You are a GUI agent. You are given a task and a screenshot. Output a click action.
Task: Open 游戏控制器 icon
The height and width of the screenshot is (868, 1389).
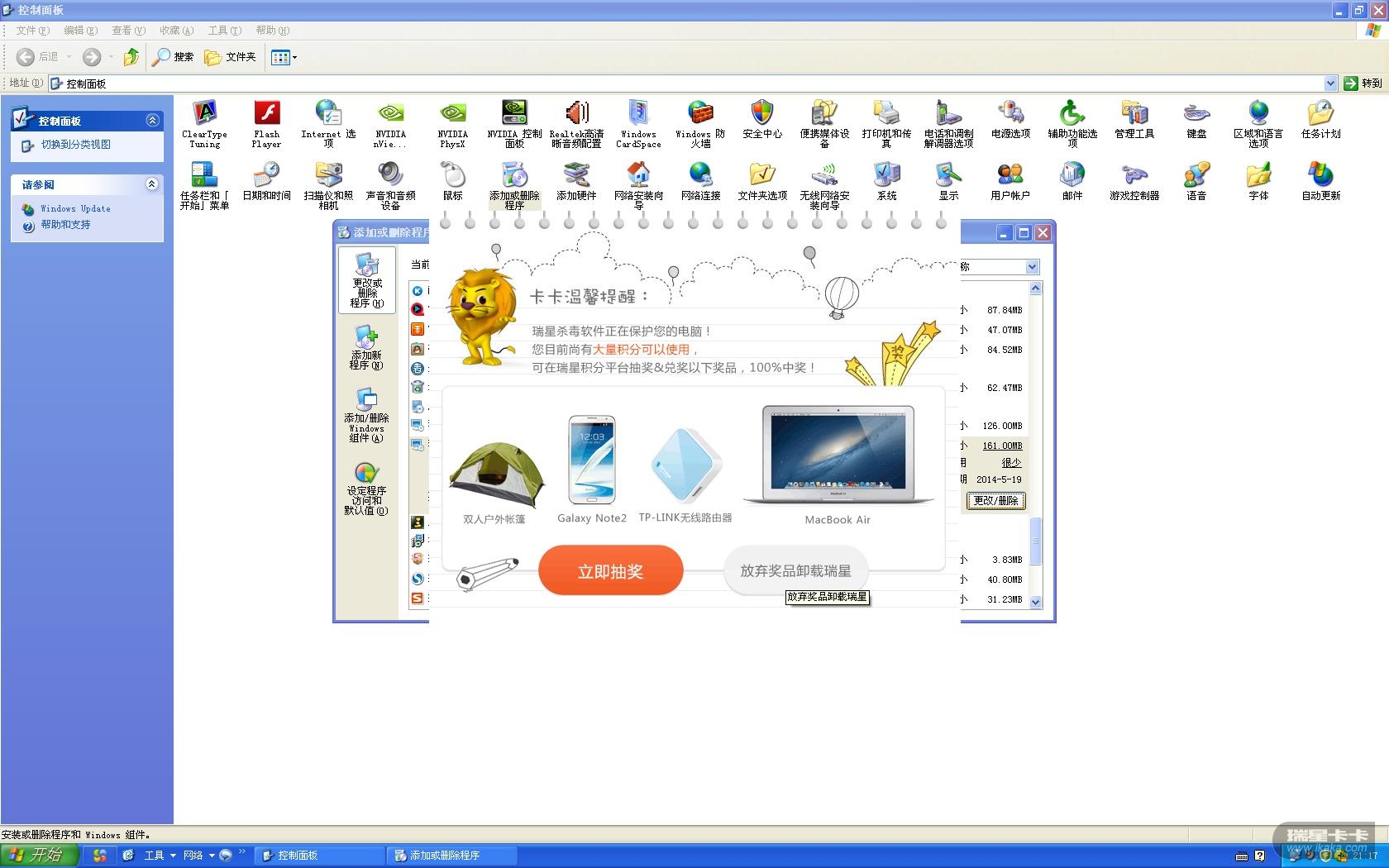1134,181
